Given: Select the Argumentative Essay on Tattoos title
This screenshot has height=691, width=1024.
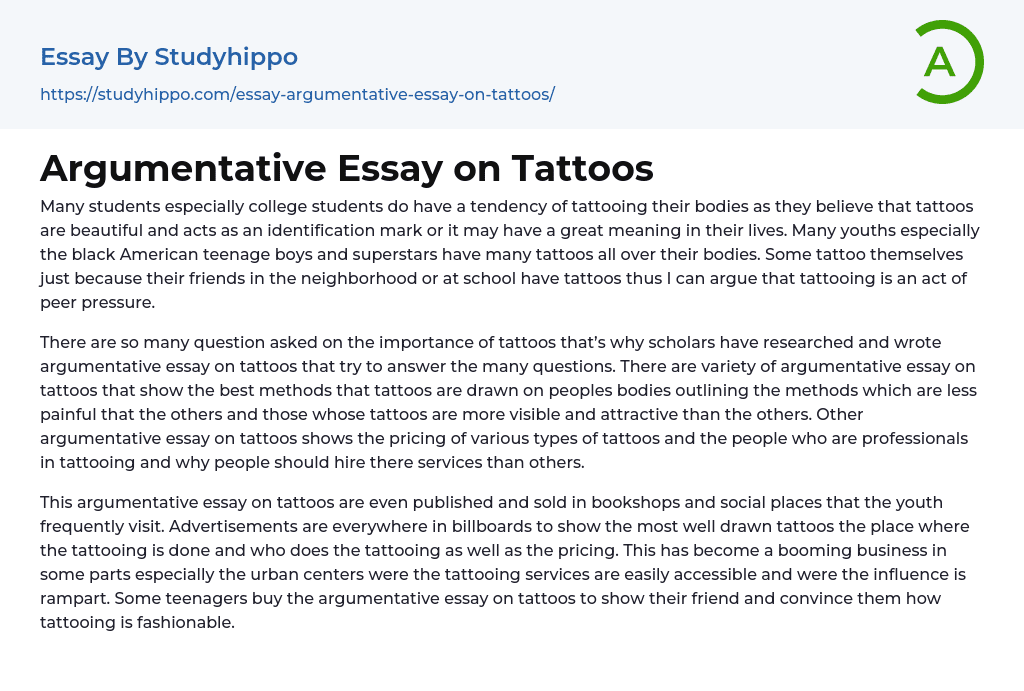Looking at the screenshot, I should point(346,168).
